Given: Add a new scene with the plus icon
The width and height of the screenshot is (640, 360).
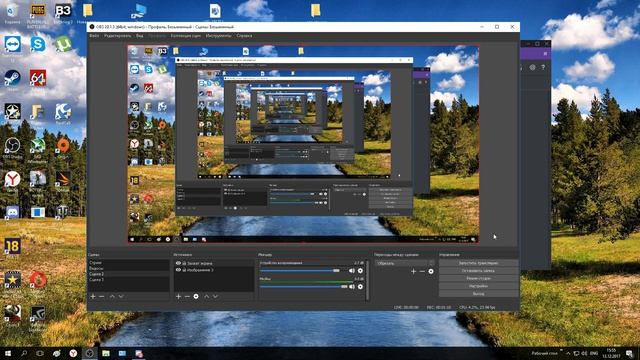Looking at the screenshot, I should tap(93, 296).
